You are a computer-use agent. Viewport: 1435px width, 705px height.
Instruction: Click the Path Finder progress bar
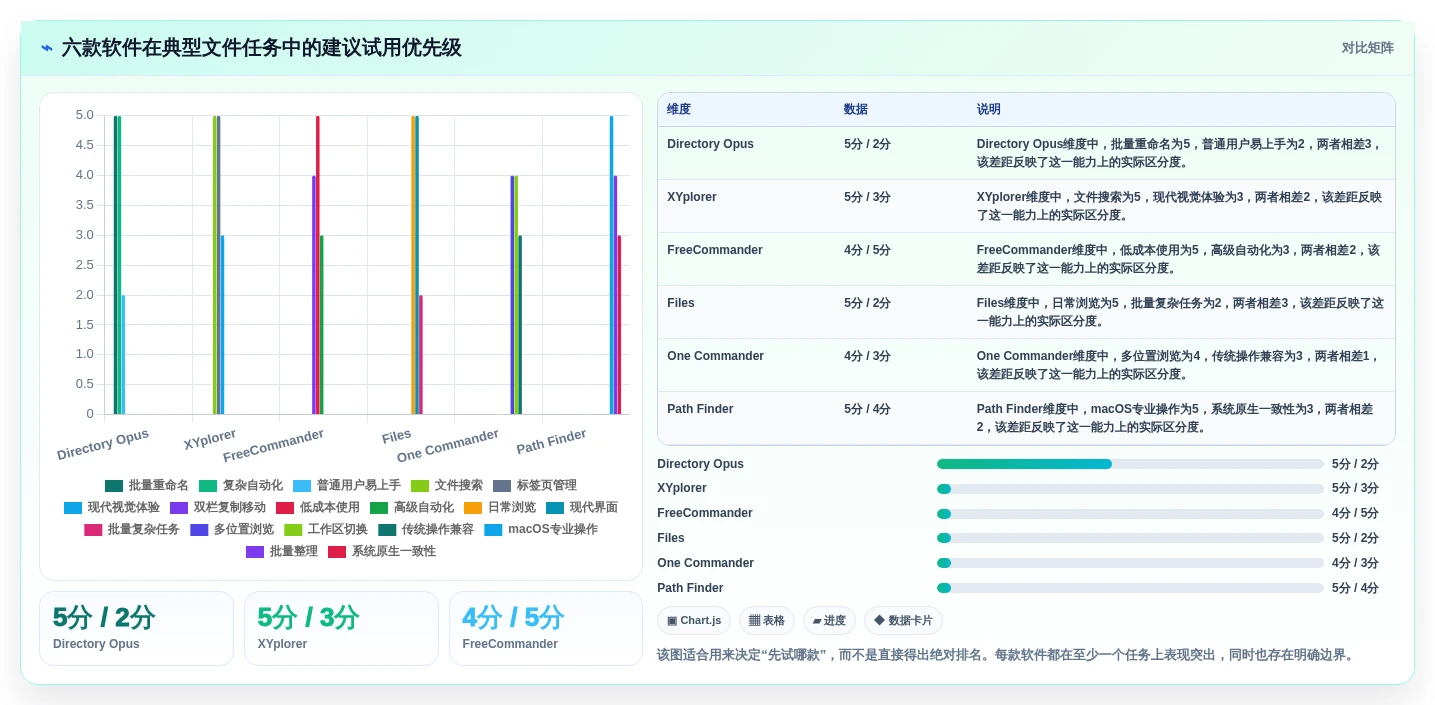pyautogui.click(x=1130, y=588)
